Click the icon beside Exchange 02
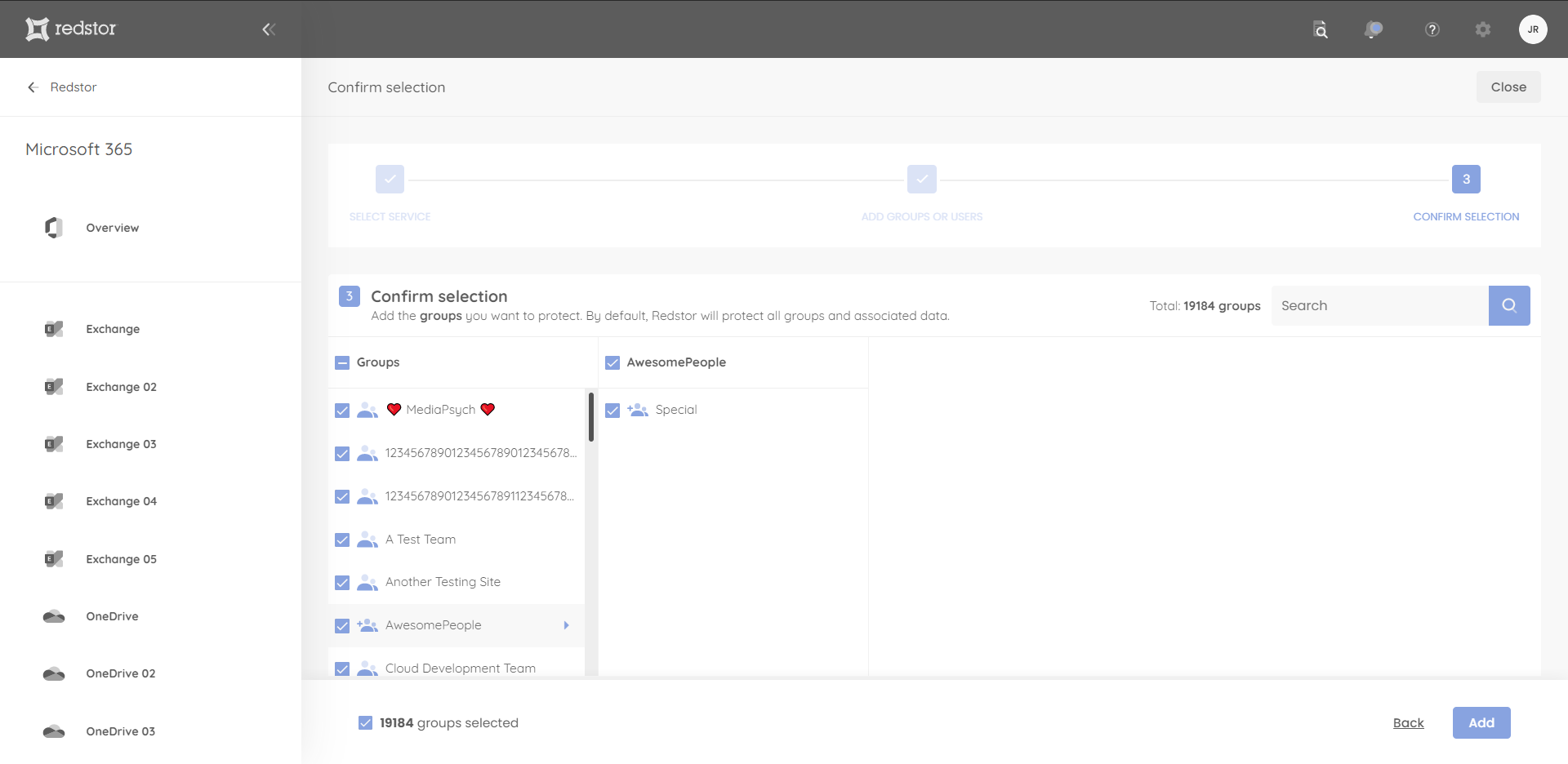 click(54, 387)
